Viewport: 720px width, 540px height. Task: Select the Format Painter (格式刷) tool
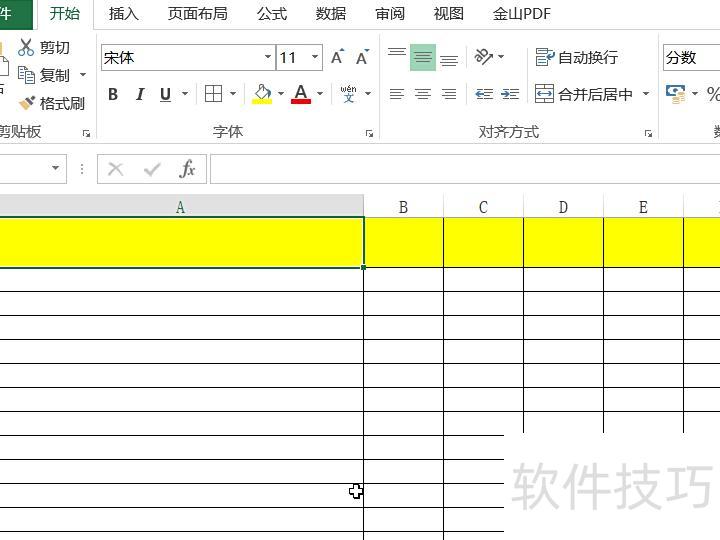point(51,103)
